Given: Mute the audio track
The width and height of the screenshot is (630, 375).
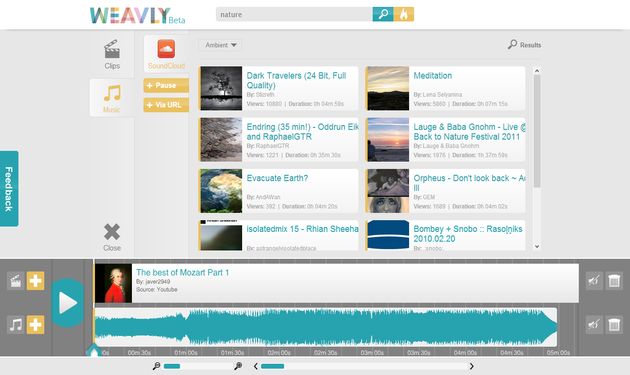Looking at the screenshot, I should tap(594, 324).
